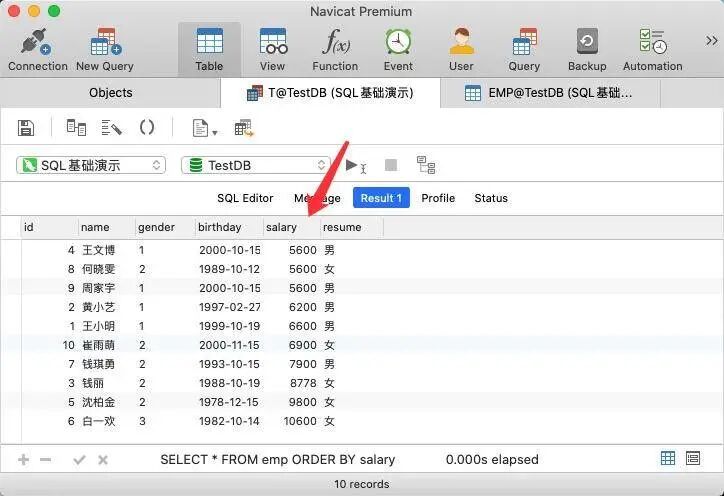
Task: Click the stop query square button
Action: pyautogui.click(x=391, y=165)
